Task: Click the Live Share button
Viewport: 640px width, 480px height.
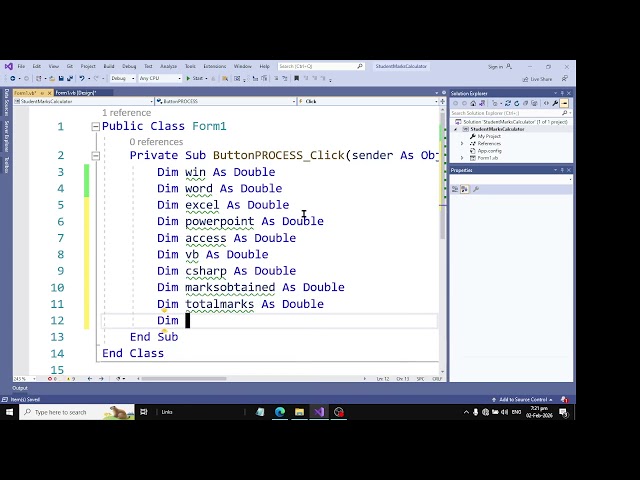Action: (537, 79)
